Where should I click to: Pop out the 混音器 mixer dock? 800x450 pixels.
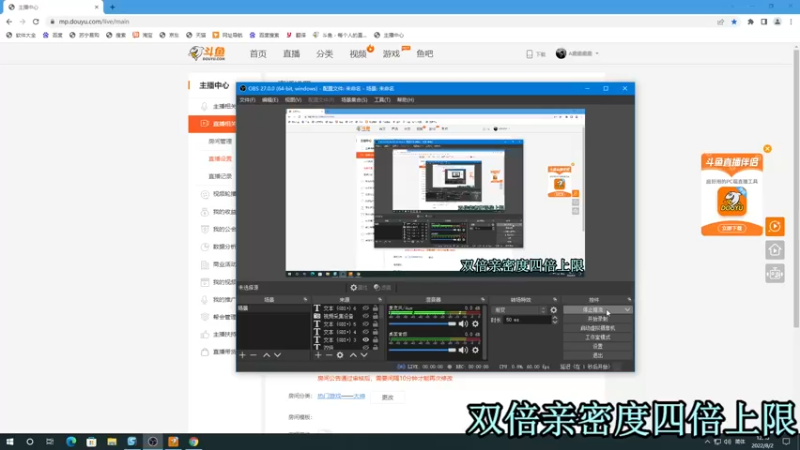tap(483, 299)
